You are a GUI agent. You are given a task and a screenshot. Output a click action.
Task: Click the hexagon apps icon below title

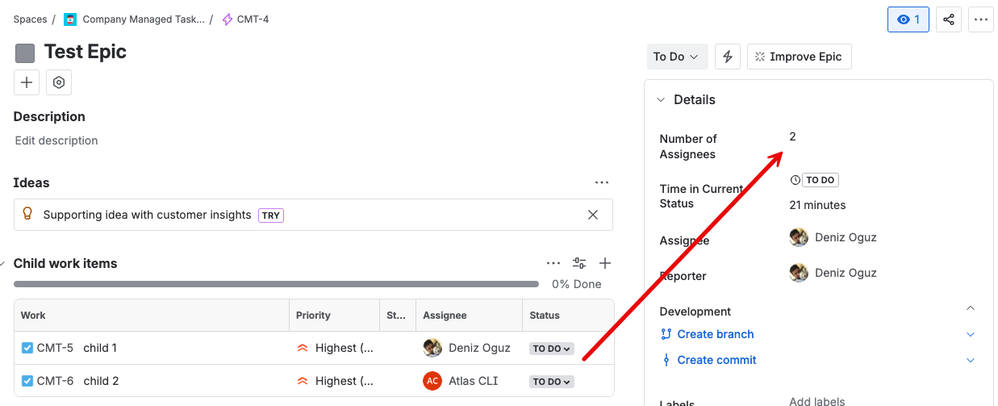pos(59,83)
